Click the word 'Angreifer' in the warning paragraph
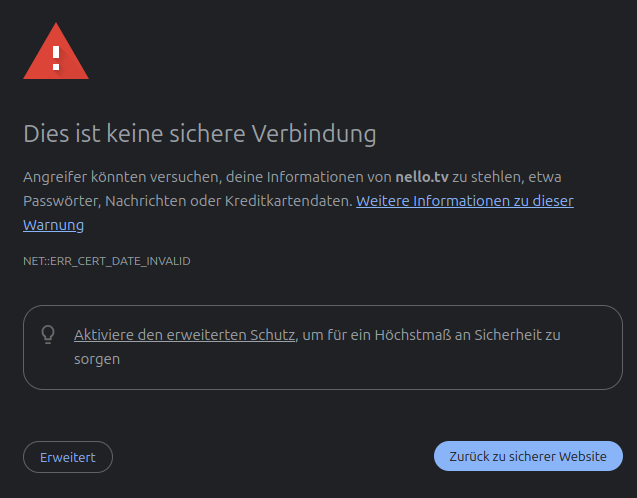 (55, 178)
